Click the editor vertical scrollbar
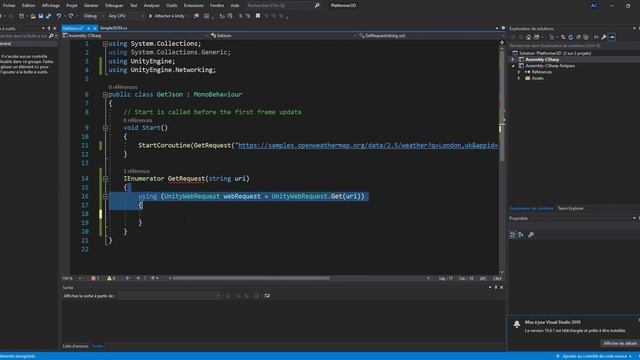640x360 pixels. (x=502, y=159)
